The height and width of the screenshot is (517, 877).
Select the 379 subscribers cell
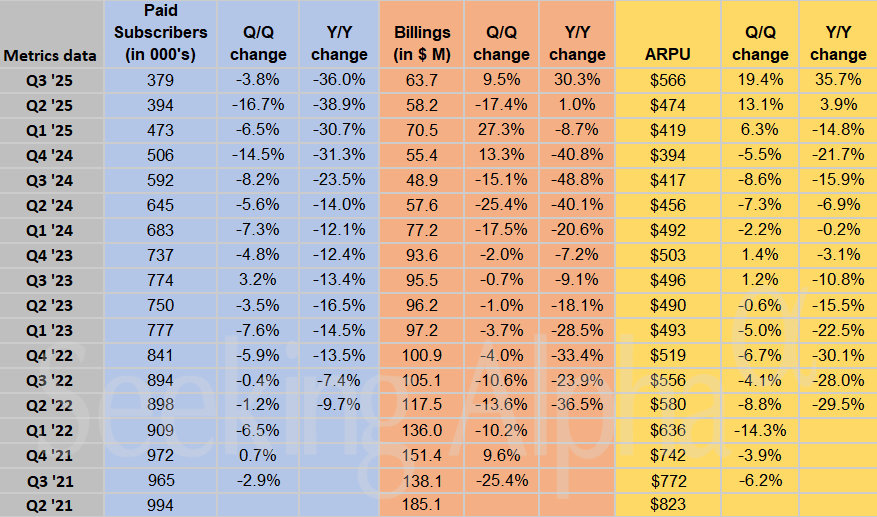(160, 79)
